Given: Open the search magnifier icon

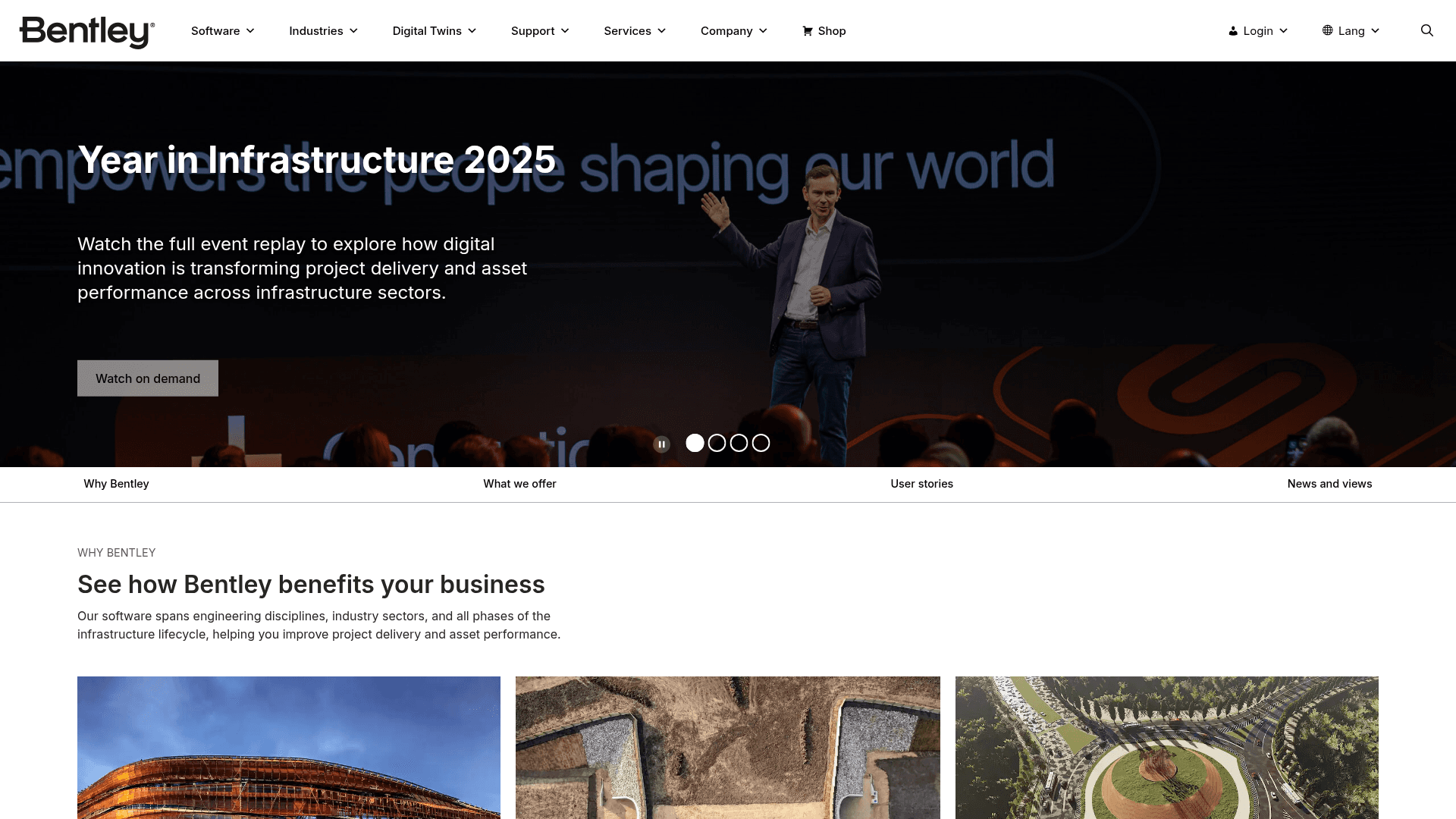Looking at the screenshot, I should point(1426,30).
